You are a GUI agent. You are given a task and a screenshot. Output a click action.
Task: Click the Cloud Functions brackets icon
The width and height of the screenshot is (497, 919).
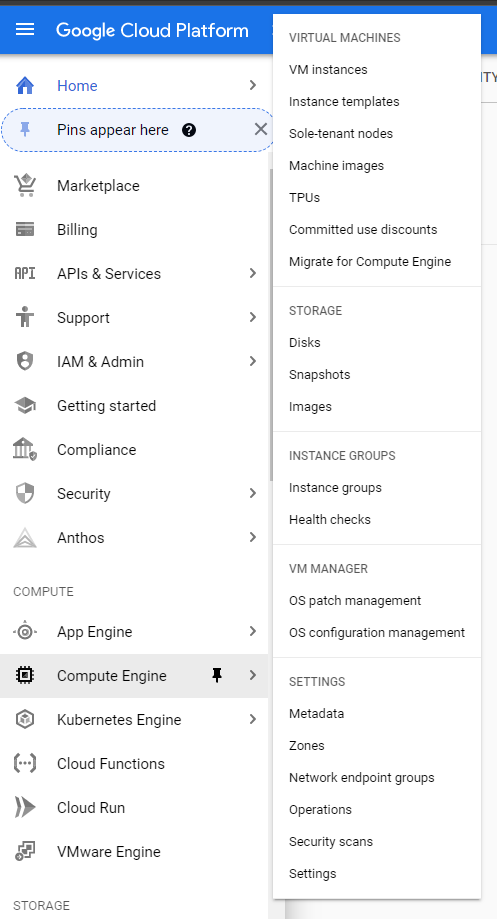pyautogui.click(x=25, y=764)
